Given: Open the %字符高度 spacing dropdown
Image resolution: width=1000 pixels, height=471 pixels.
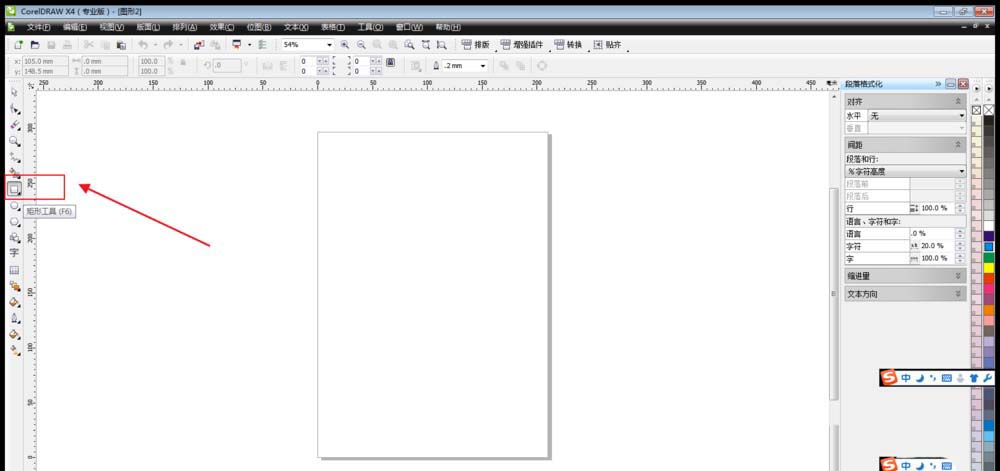Looking at the screenshot, I should (x=906, y=171).
